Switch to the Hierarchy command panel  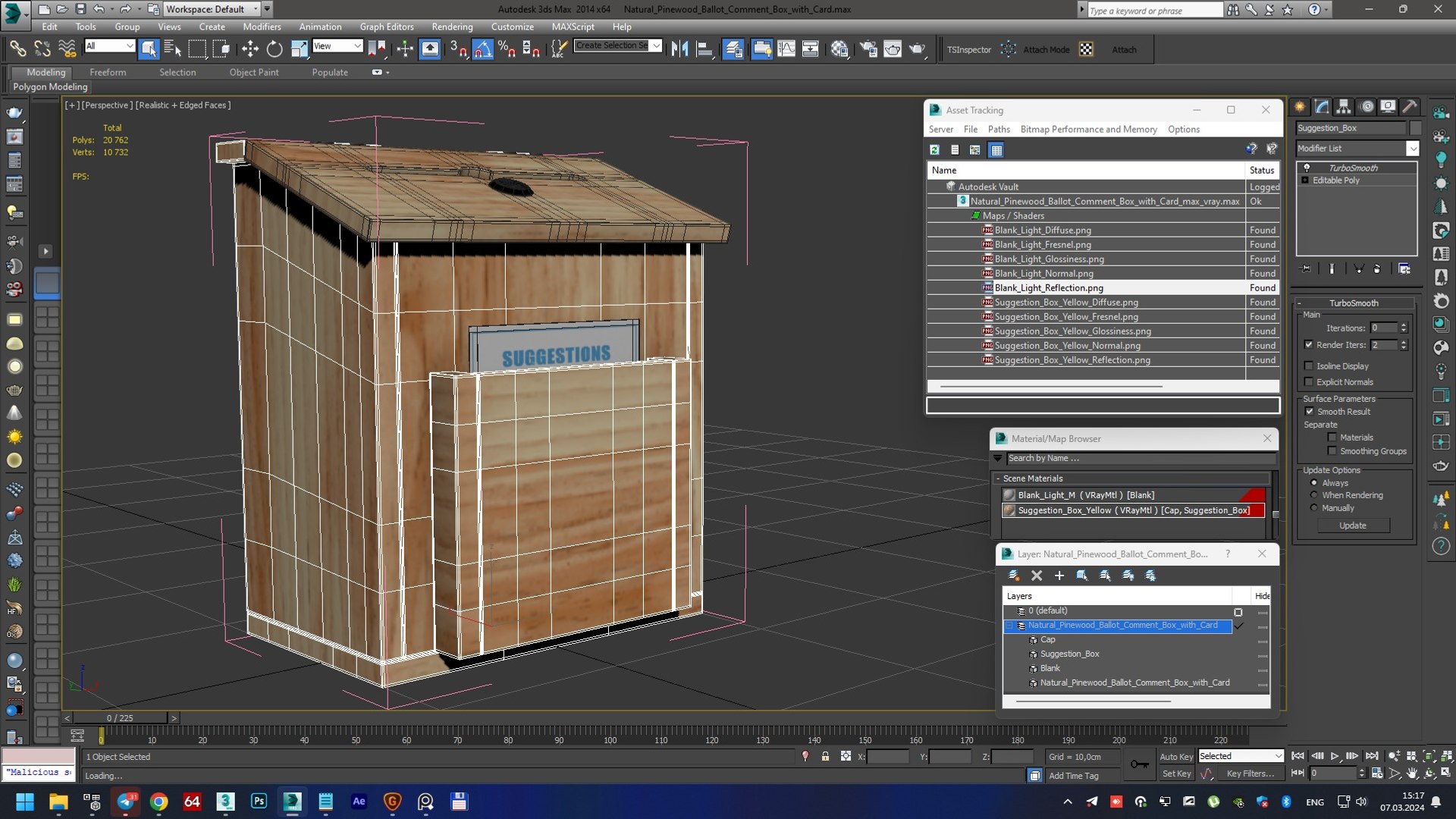click(x=1344, y=107)
